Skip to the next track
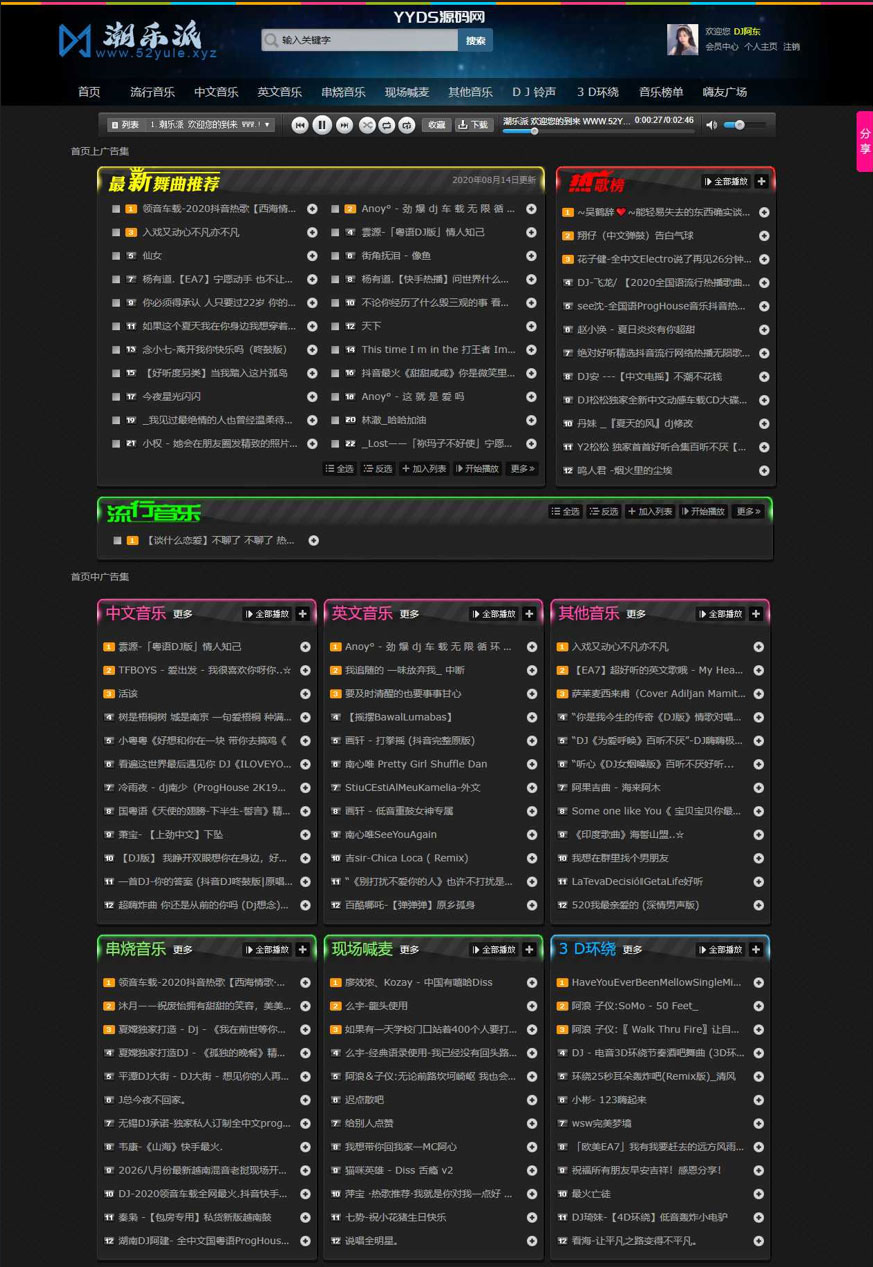 point(343,124)
